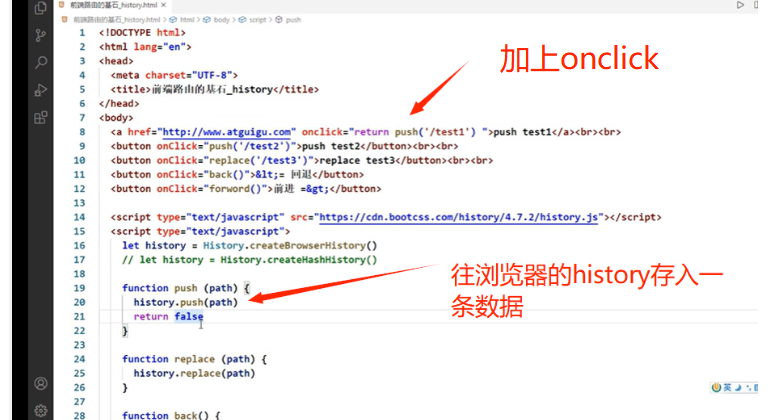Open the Explorer view in activity bar

[x=41, y=7]
